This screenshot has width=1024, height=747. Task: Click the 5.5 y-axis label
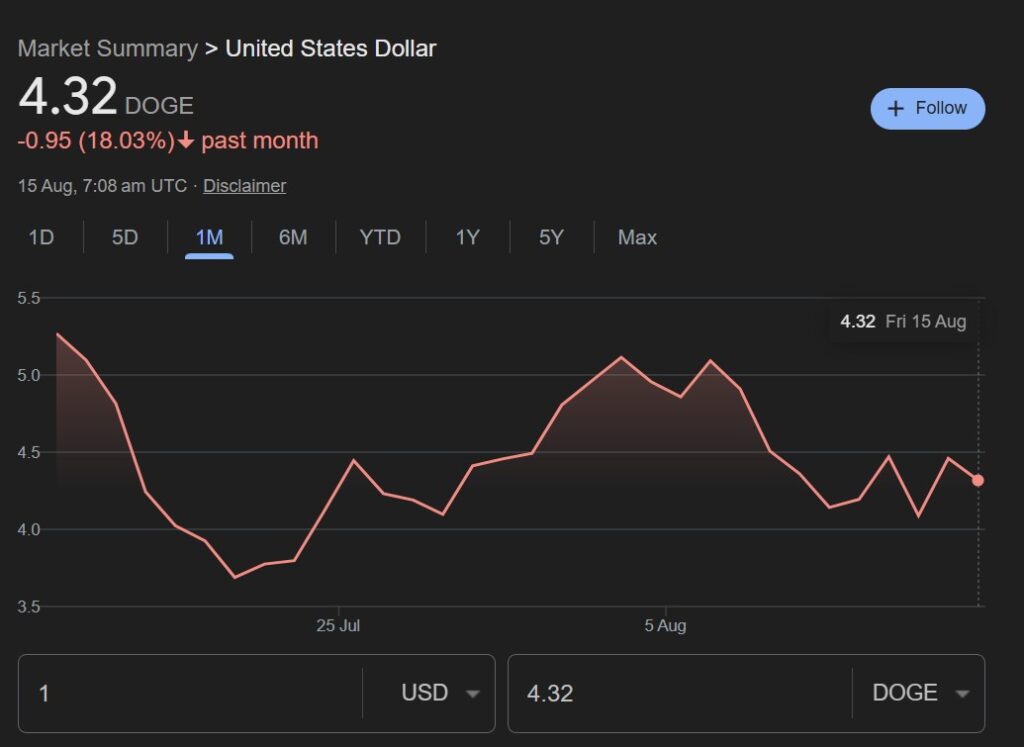tap(29, 298)
